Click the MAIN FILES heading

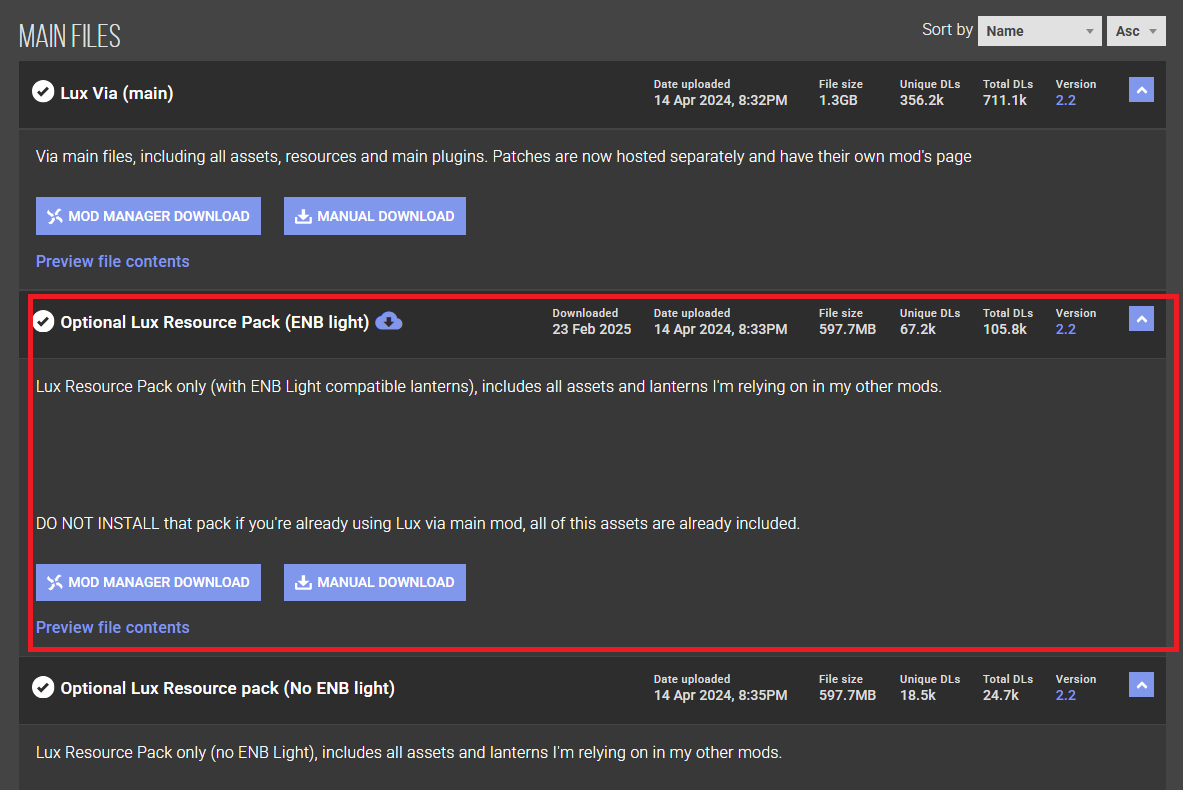69,35
